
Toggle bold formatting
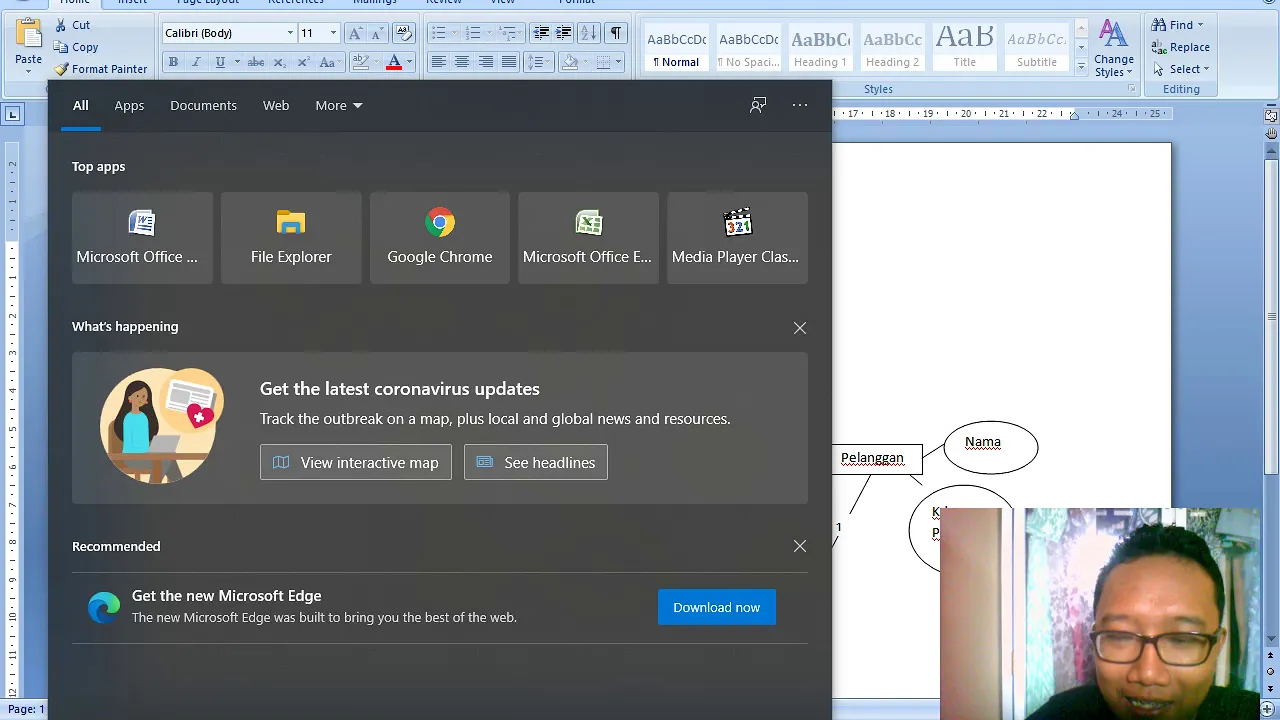(173, 62)
